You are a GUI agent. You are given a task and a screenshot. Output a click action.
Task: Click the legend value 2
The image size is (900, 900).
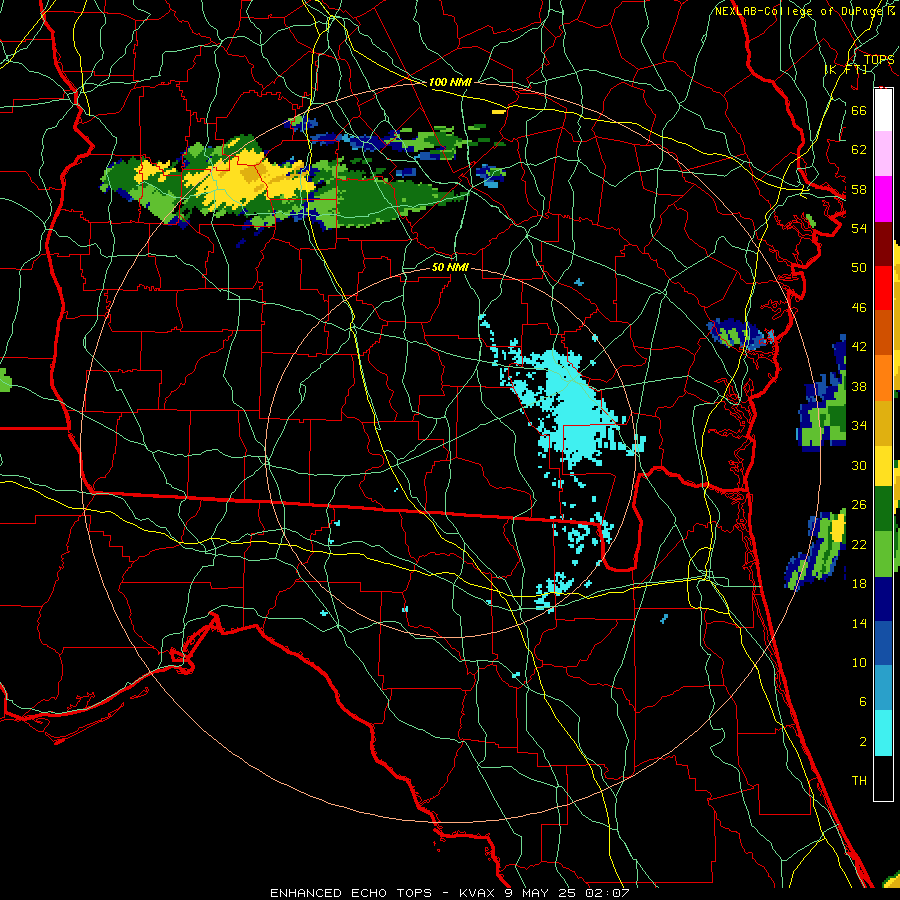point(862,742)
